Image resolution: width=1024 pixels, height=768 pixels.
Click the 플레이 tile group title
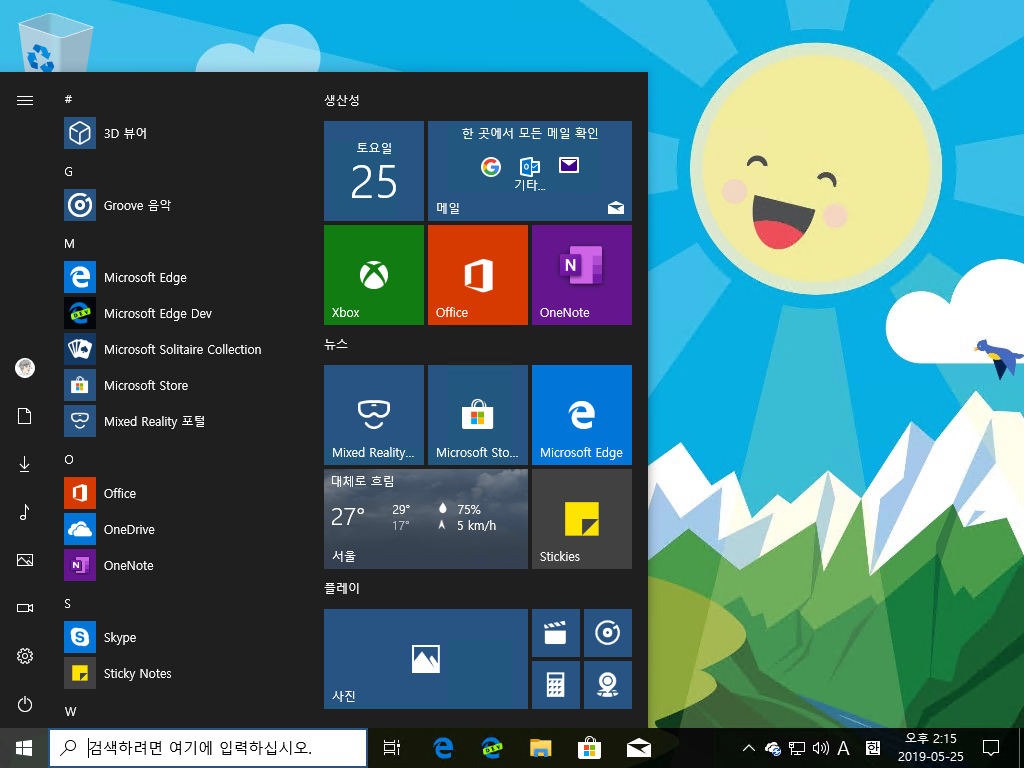(342, 588)
